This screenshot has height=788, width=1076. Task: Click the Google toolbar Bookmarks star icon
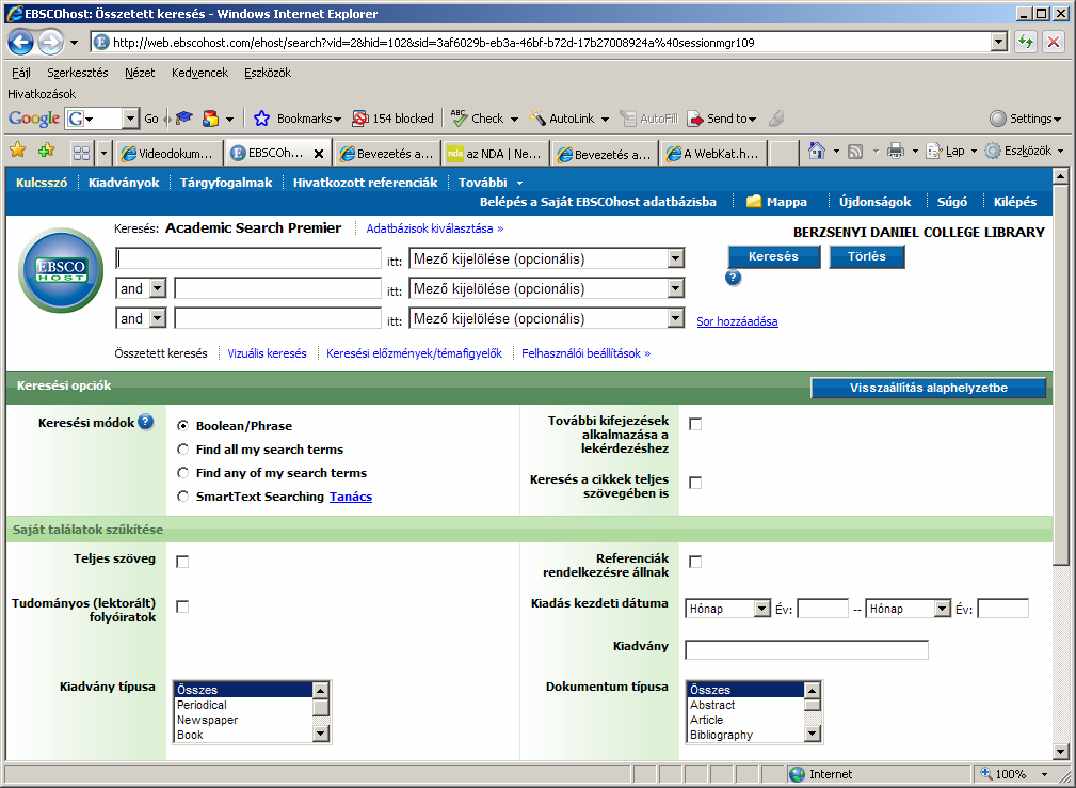pyautogui.click(x=261, y=118)
